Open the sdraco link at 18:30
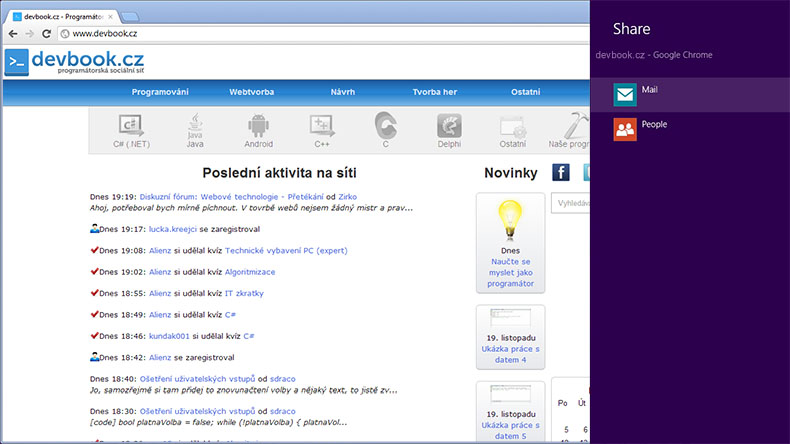 click(283, 411)
